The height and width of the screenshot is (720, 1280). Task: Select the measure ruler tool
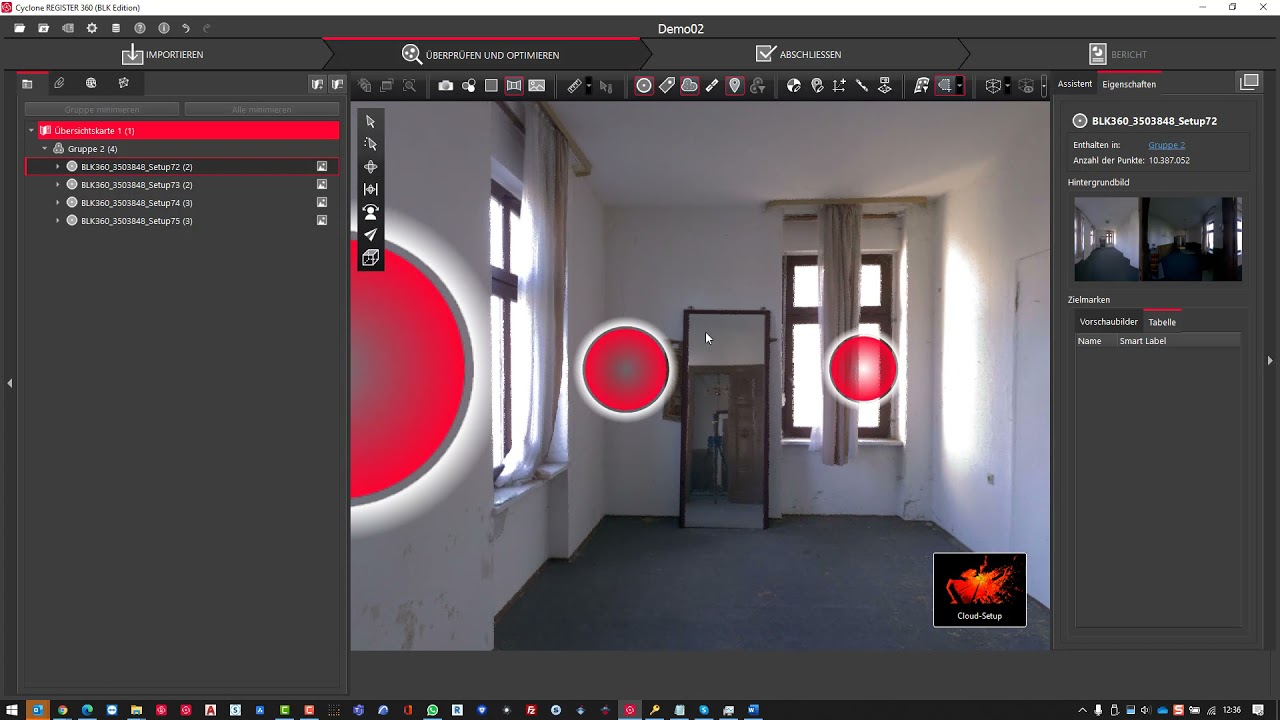(x=574, y=86)
